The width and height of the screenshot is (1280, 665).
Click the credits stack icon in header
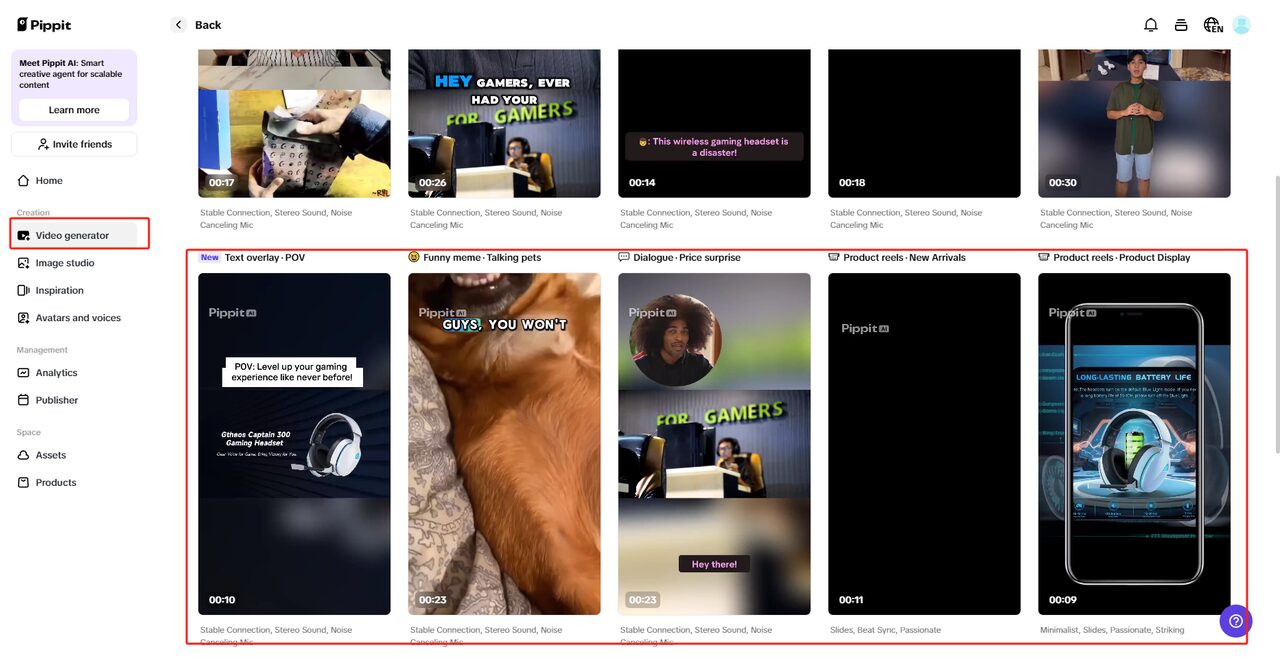(1181, 25)
